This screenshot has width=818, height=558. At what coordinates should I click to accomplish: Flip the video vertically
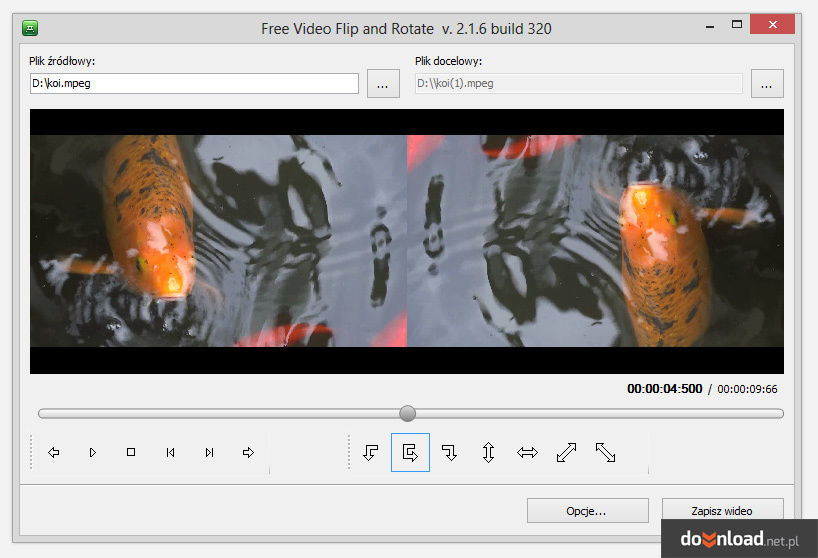click(x=488, y=452)
